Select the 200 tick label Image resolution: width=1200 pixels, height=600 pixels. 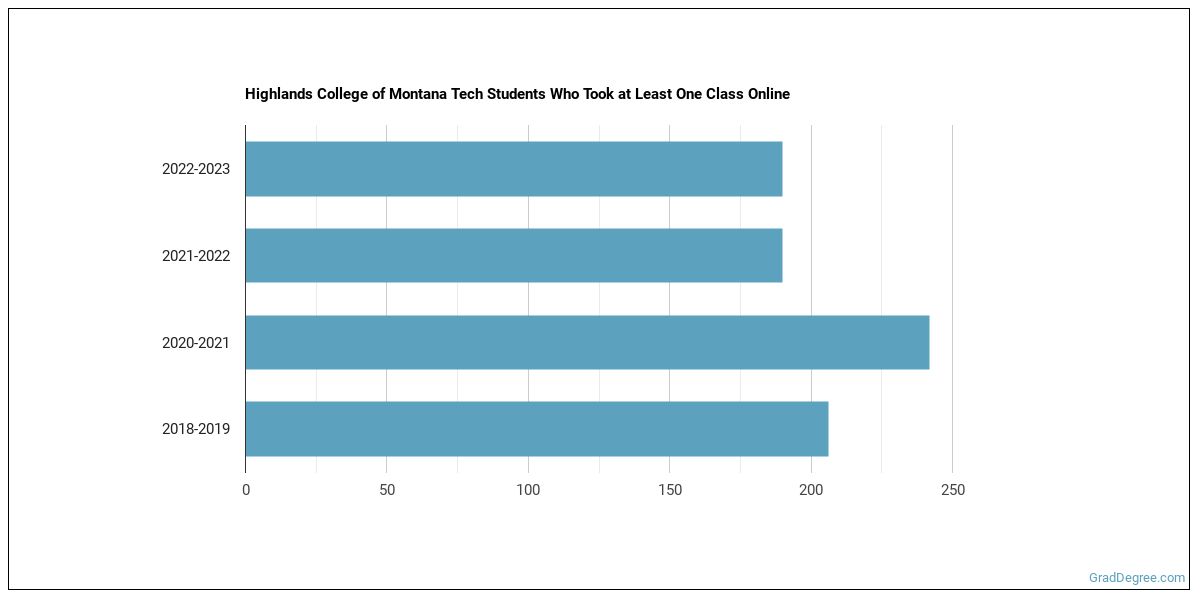[811, 490]
